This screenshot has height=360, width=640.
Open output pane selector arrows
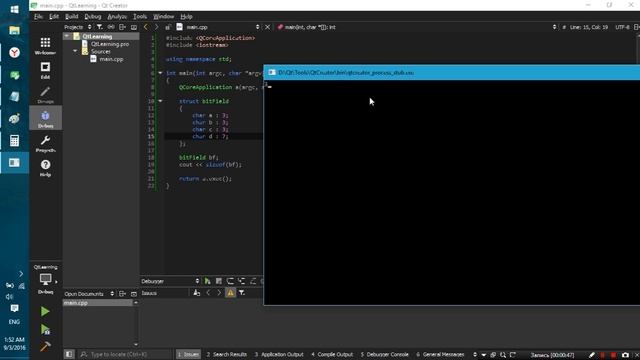click(475, 354)
